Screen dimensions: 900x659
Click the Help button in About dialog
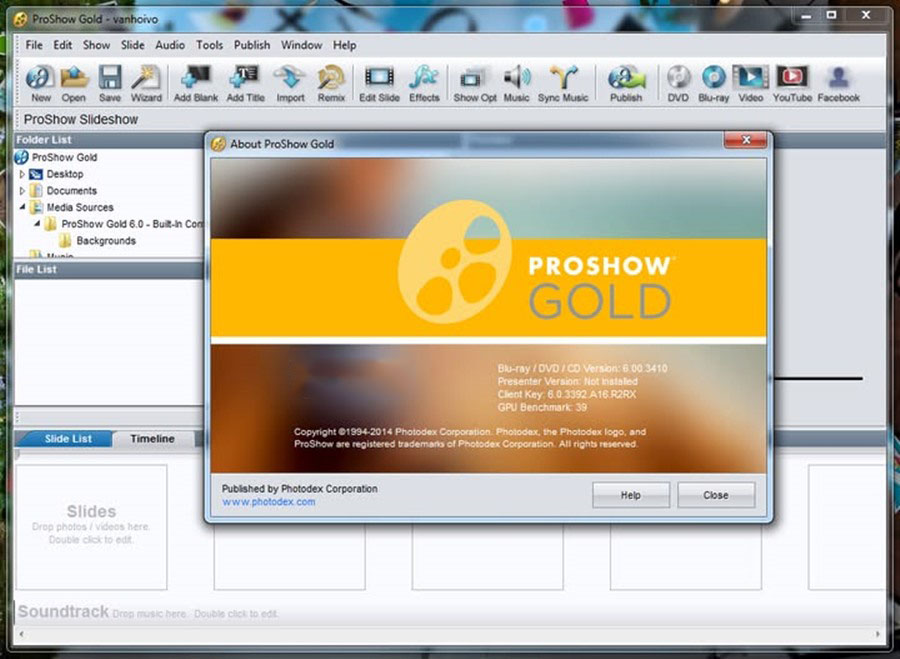pyautogui.click(x=630, y=495)
